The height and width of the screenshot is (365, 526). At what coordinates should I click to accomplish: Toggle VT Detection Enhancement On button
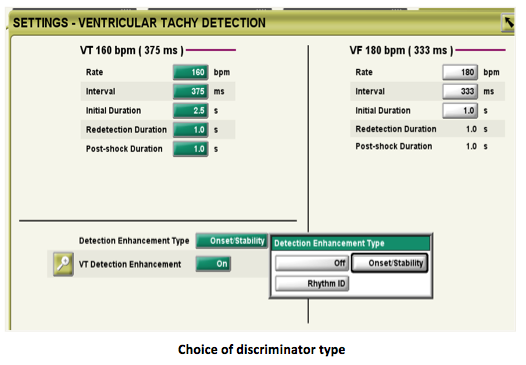point(213,264)
